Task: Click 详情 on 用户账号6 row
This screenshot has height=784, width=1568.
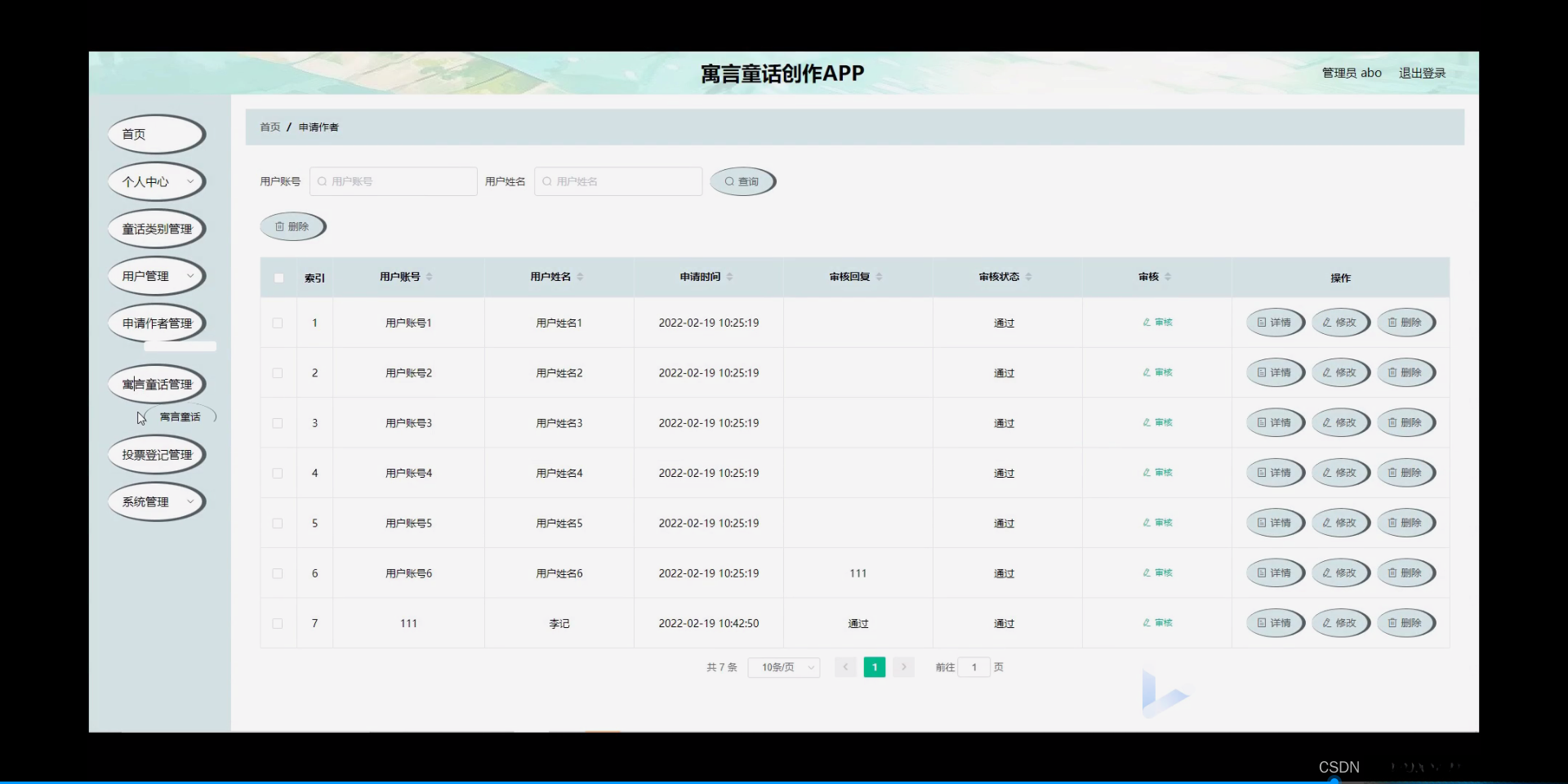Action: pos(1275,572)
